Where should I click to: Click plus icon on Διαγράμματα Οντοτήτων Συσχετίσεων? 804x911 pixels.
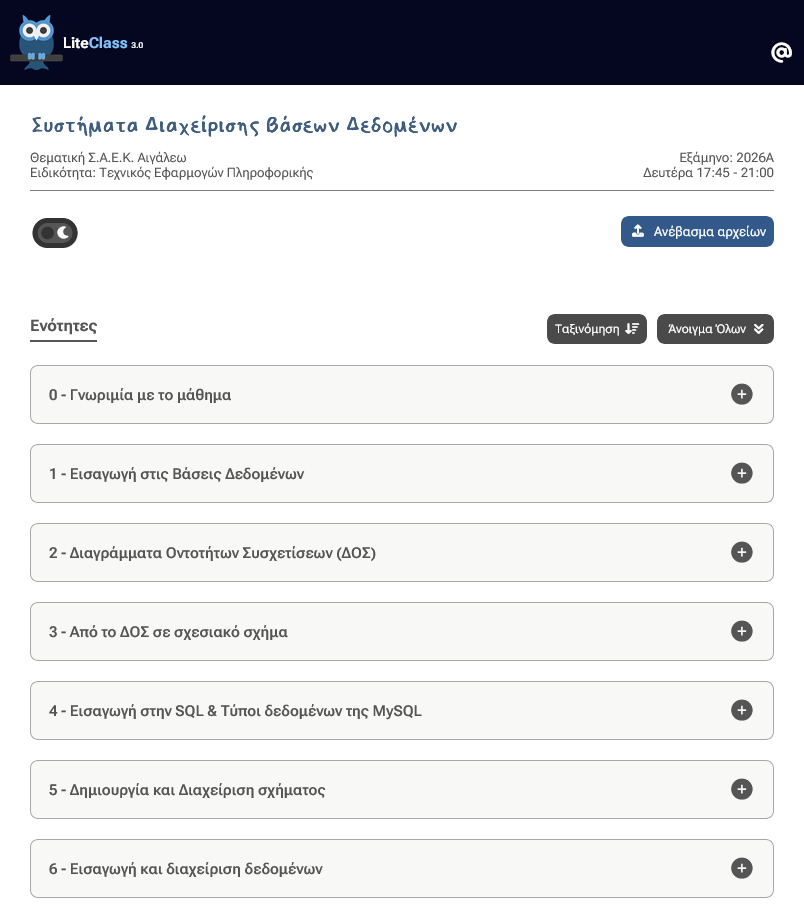(x=742, y=553)
